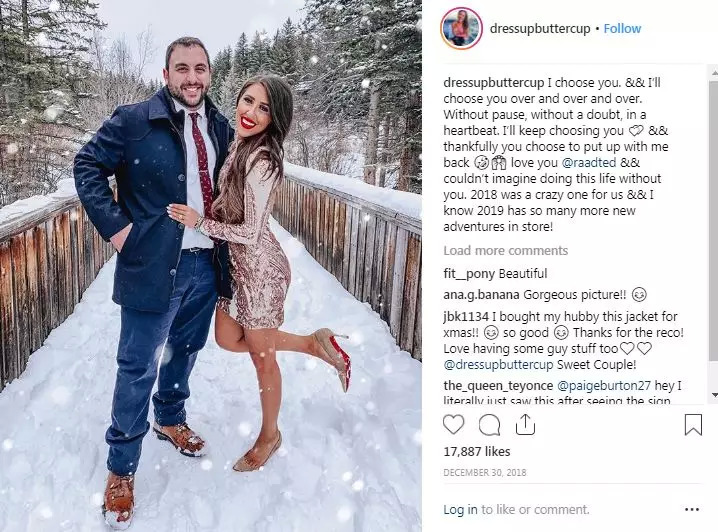
Task: Follow the dressupbuttercup account
Action: click(x=622, y=28)
